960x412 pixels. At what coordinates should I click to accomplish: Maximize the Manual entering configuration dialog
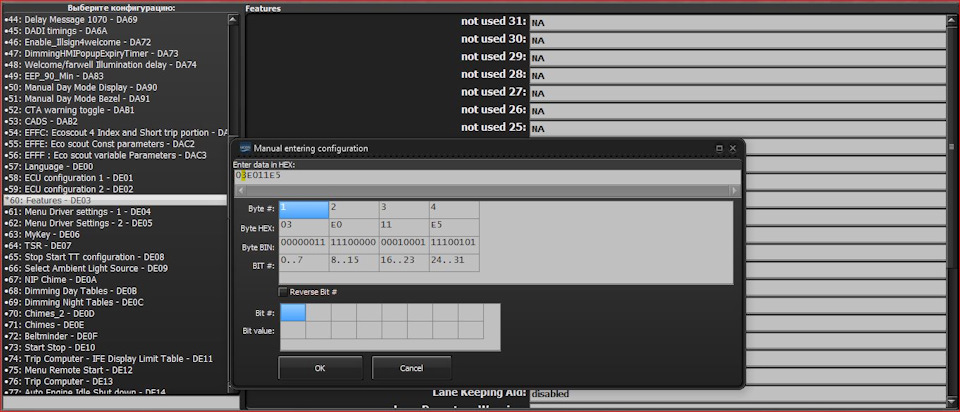[719, 148]
